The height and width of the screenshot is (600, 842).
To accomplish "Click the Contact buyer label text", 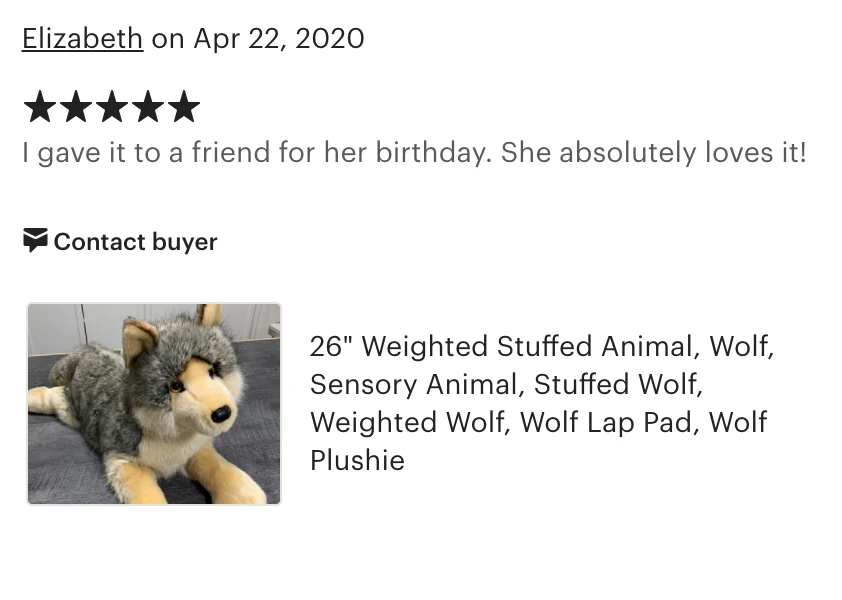I will [x=135, y=241].
